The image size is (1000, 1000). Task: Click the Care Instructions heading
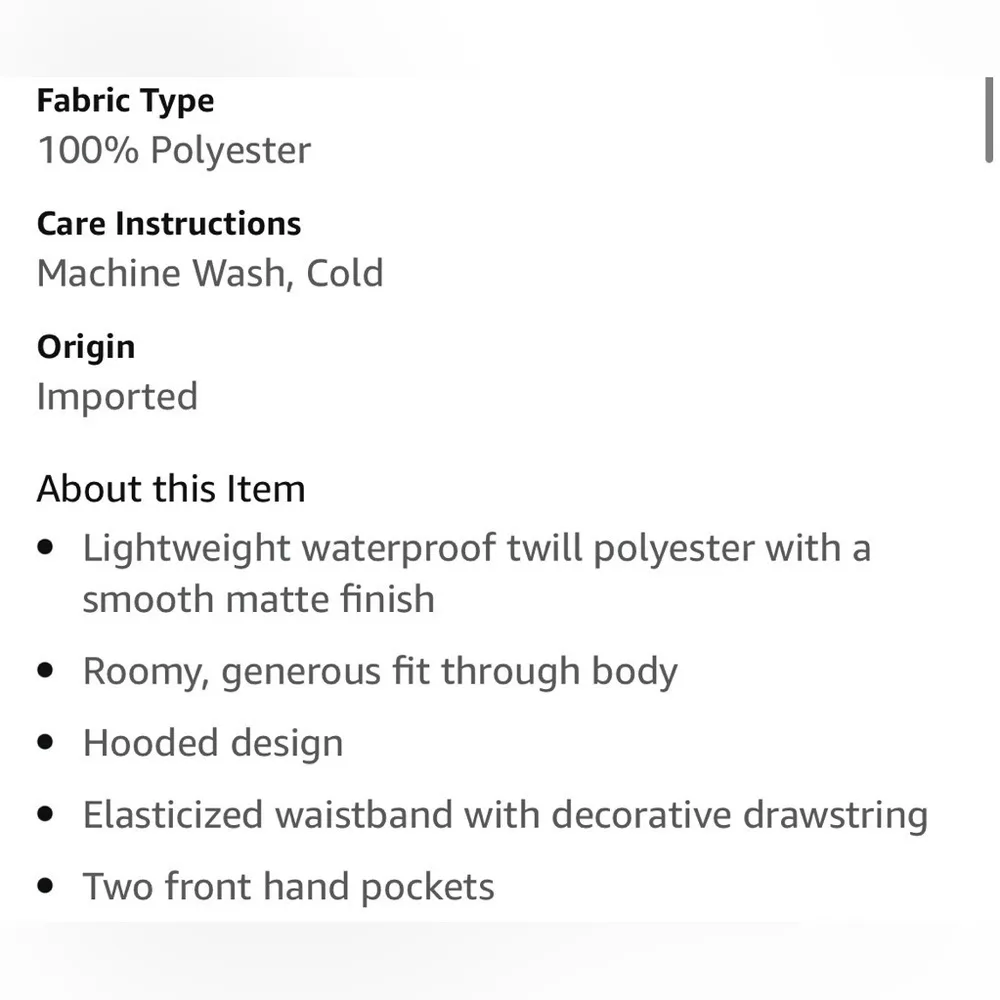[x=169, y=224]
